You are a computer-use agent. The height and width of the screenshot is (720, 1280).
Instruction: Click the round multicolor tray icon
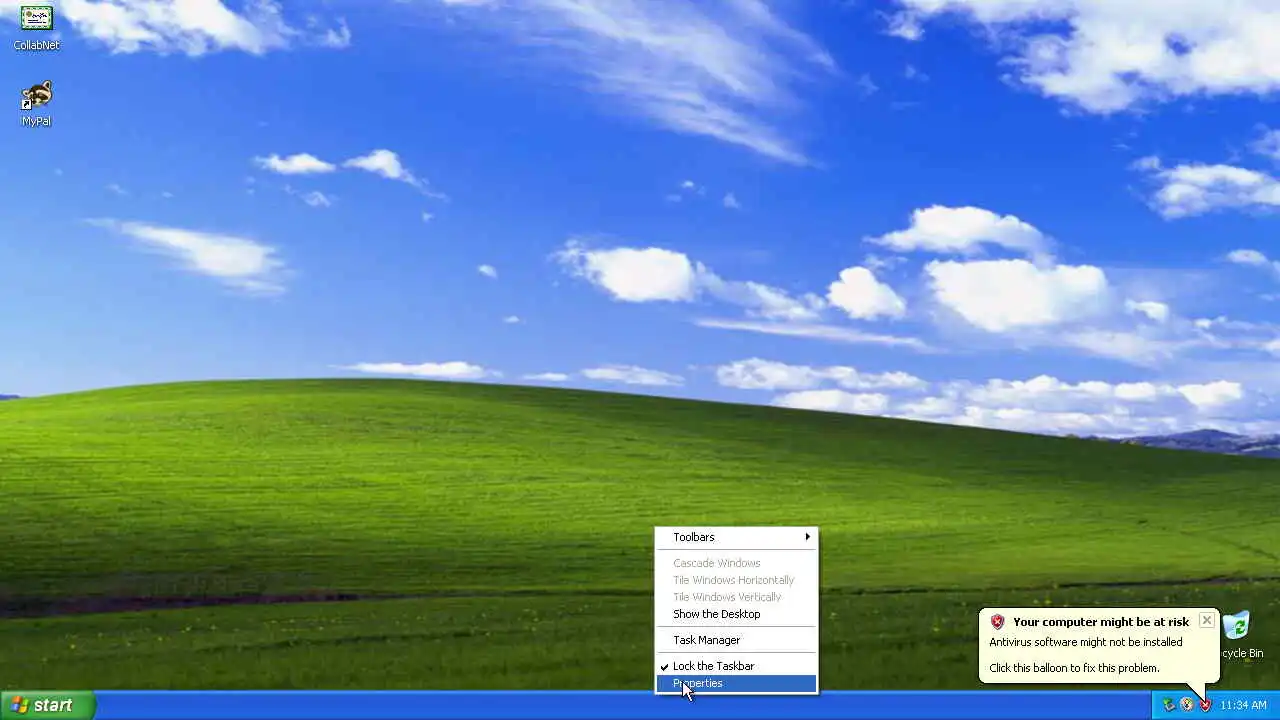[1186, 705]
